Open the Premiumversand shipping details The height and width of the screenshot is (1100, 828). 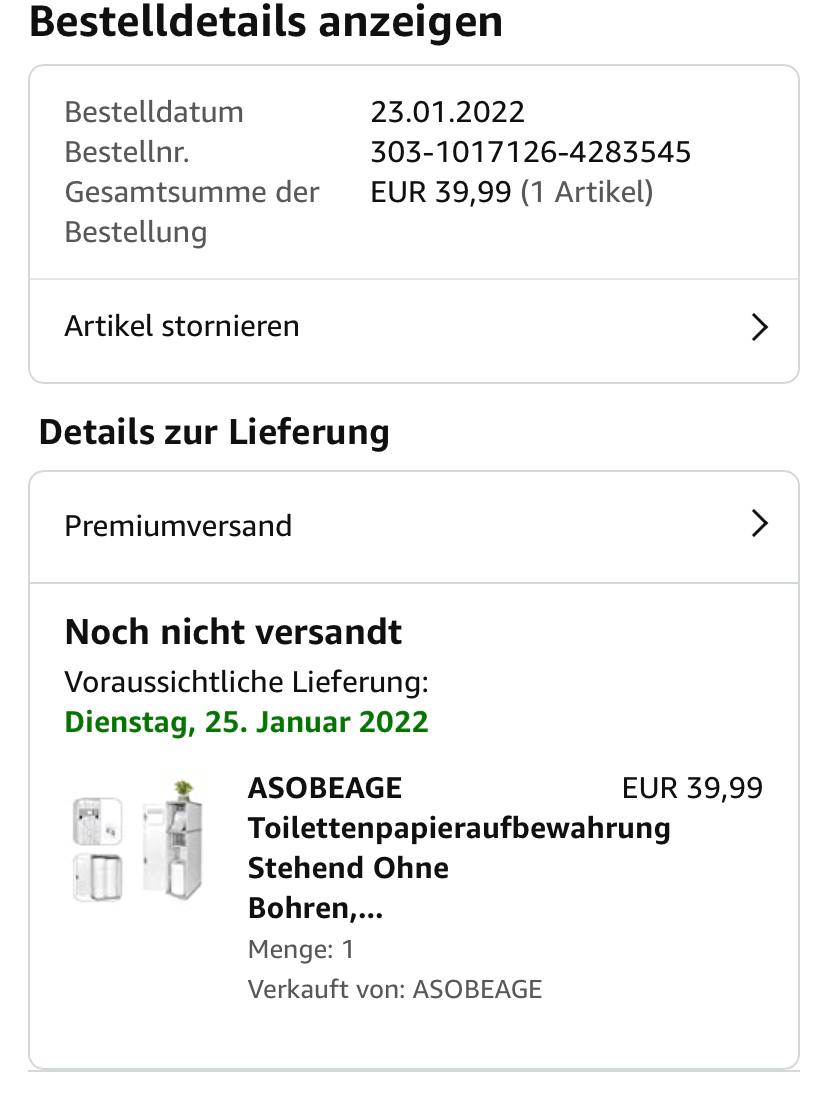tap(178, 526)
